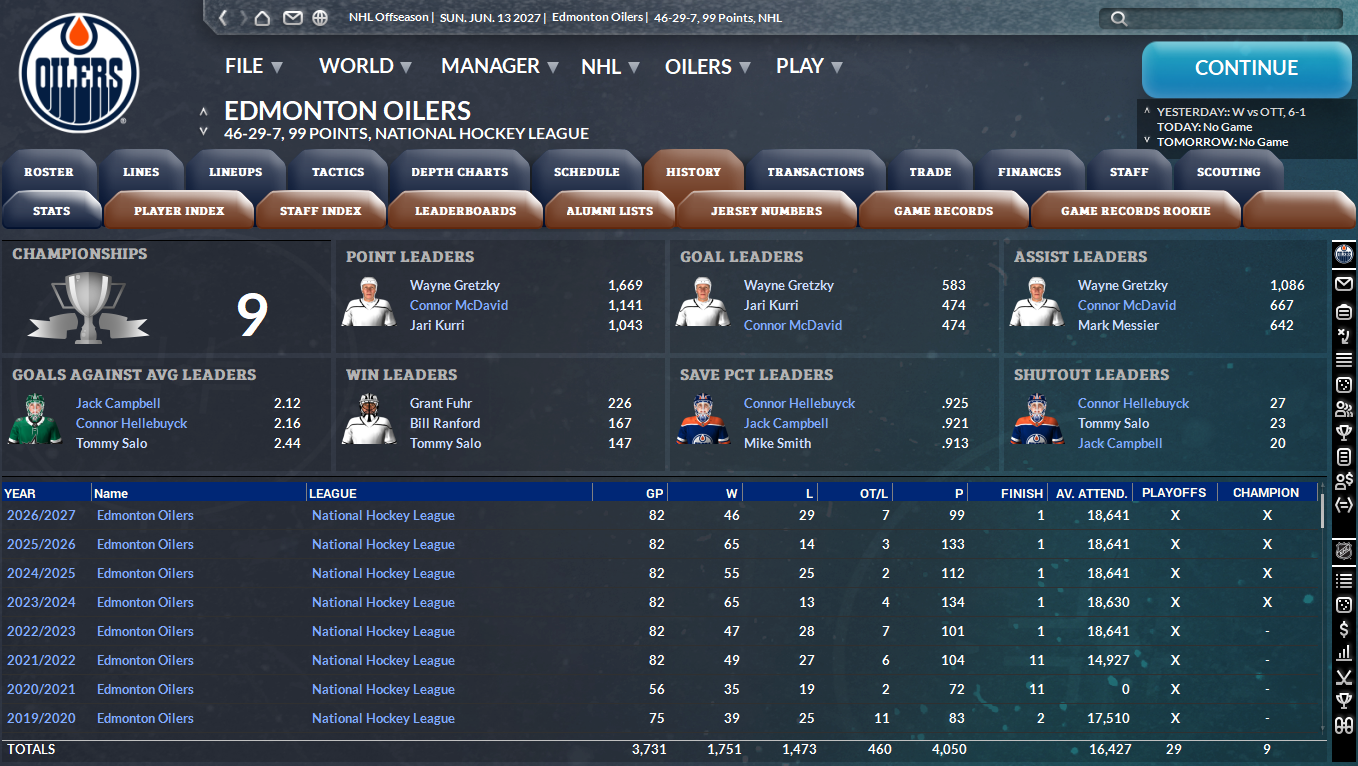
Task: Open the bar chart icon in the sidebar
Action: pyautogui.click(x=1344, y=653)
